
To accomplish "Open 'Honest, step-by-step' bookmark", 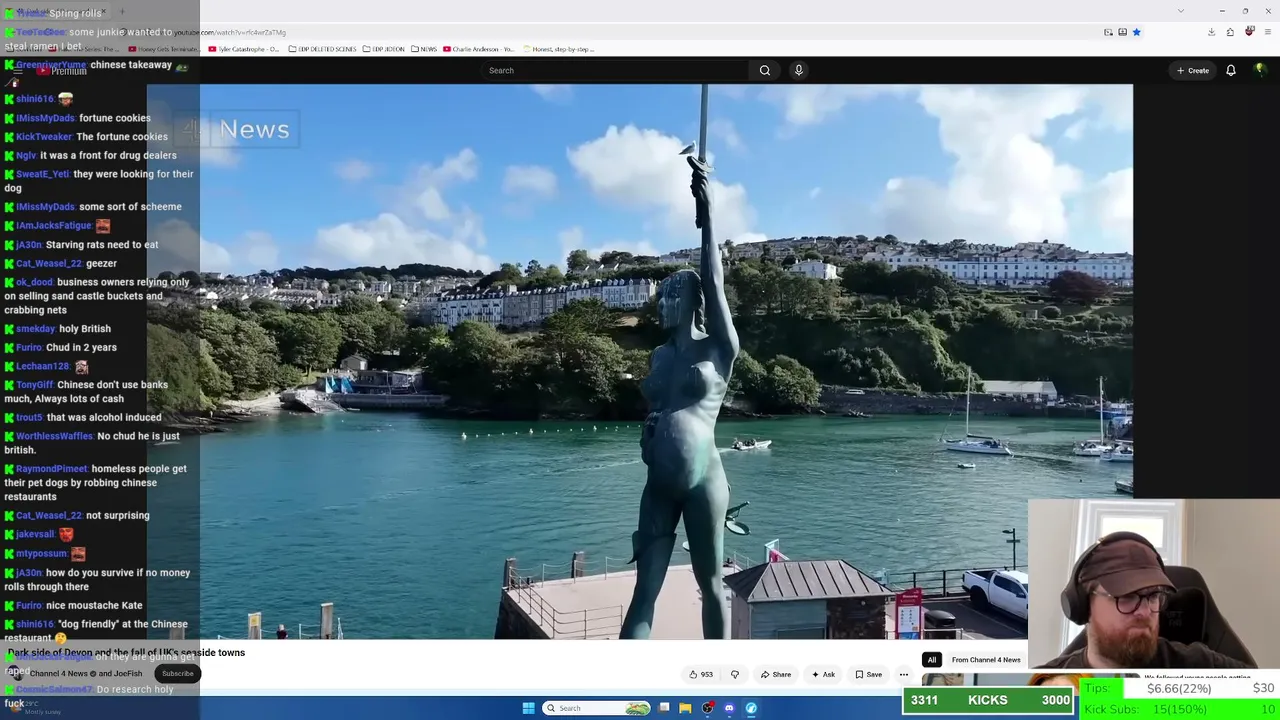I will [559, 49].
